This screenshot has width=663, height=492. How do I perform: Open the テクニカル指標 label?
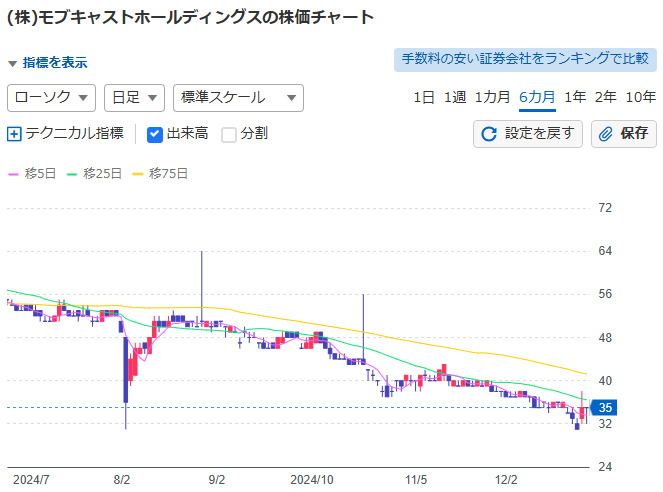click(x=74, y=134)
